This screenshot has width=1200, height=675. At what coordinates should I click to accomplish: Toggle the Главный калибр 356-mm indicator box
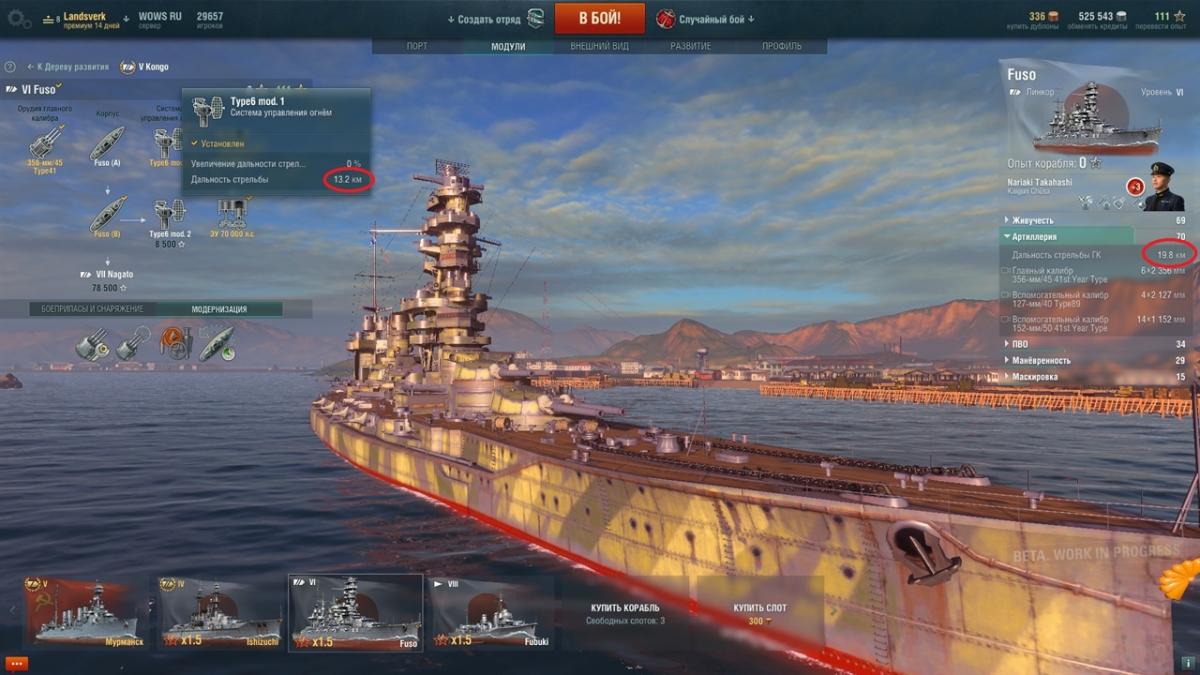click(1005, 272)
